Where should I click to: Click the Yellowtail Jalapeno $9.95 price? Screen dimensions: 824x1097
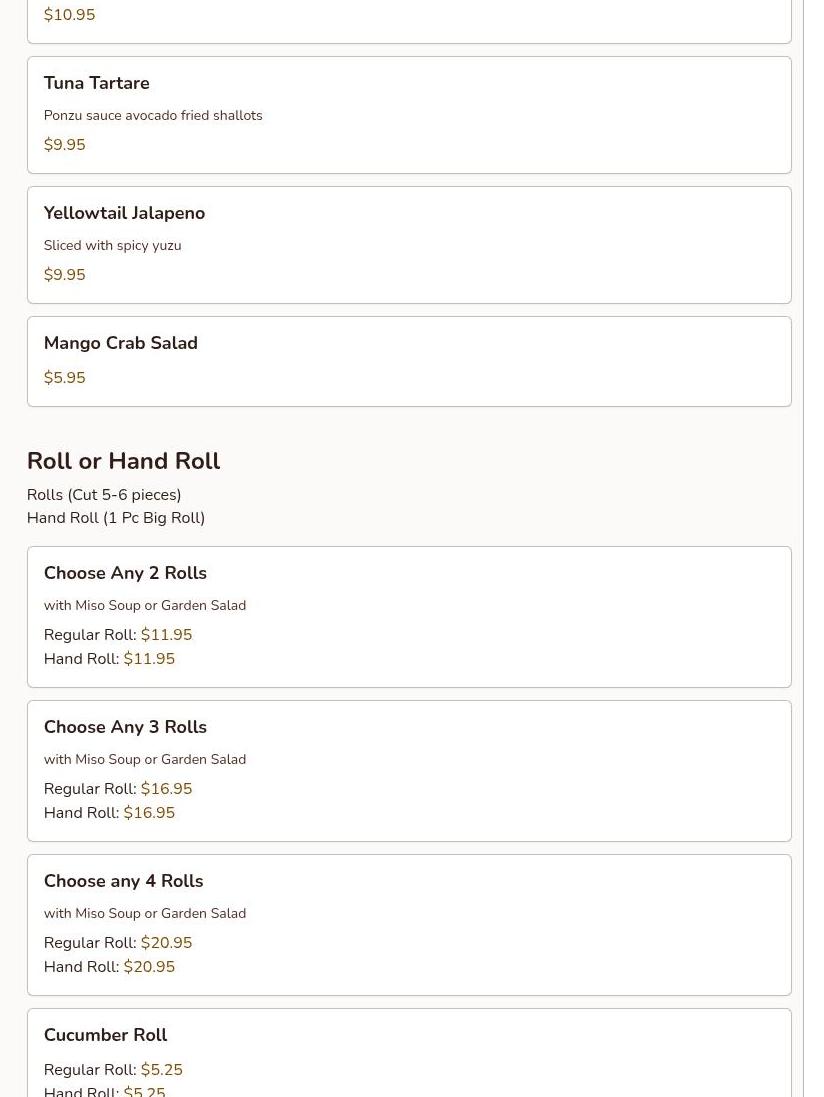pos(64,275)
